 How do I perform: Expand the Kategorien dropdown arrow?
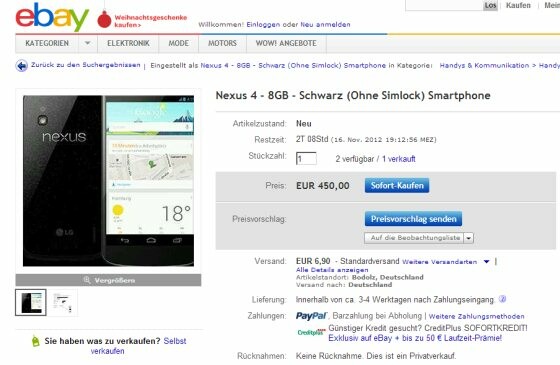tap(88, 43)
